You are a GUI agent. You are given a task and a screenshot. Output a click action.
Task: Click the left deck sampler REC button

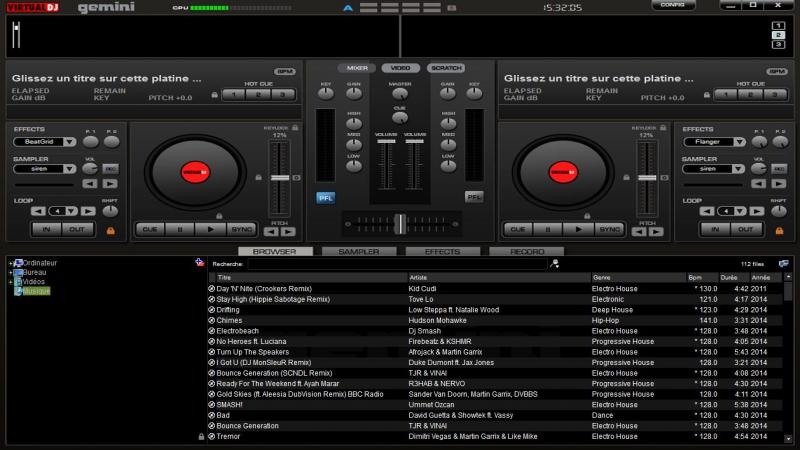[x=111, y=169]
